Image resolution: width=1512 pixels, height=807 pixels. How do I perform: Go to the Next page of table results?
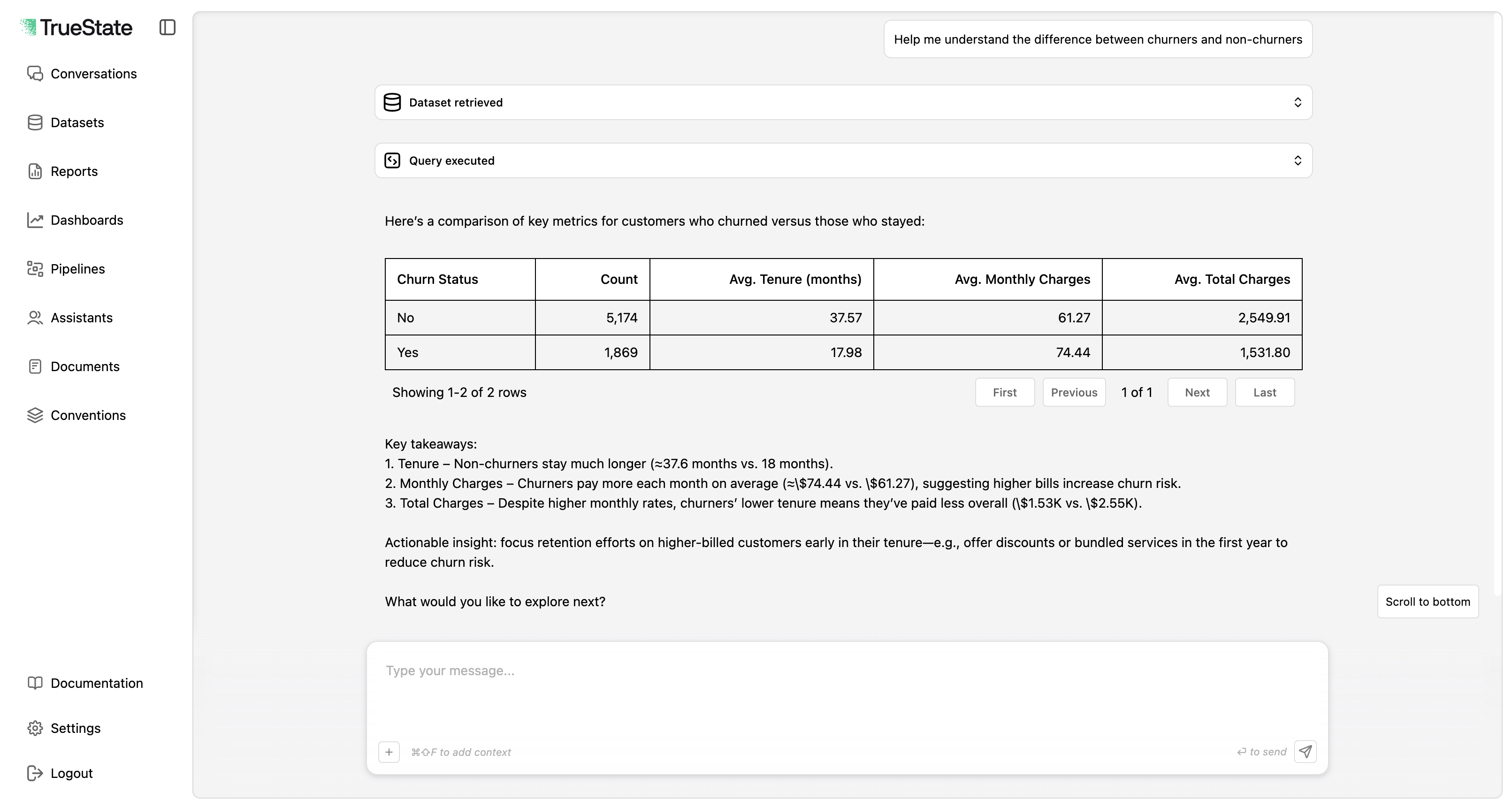(1198, 392)
